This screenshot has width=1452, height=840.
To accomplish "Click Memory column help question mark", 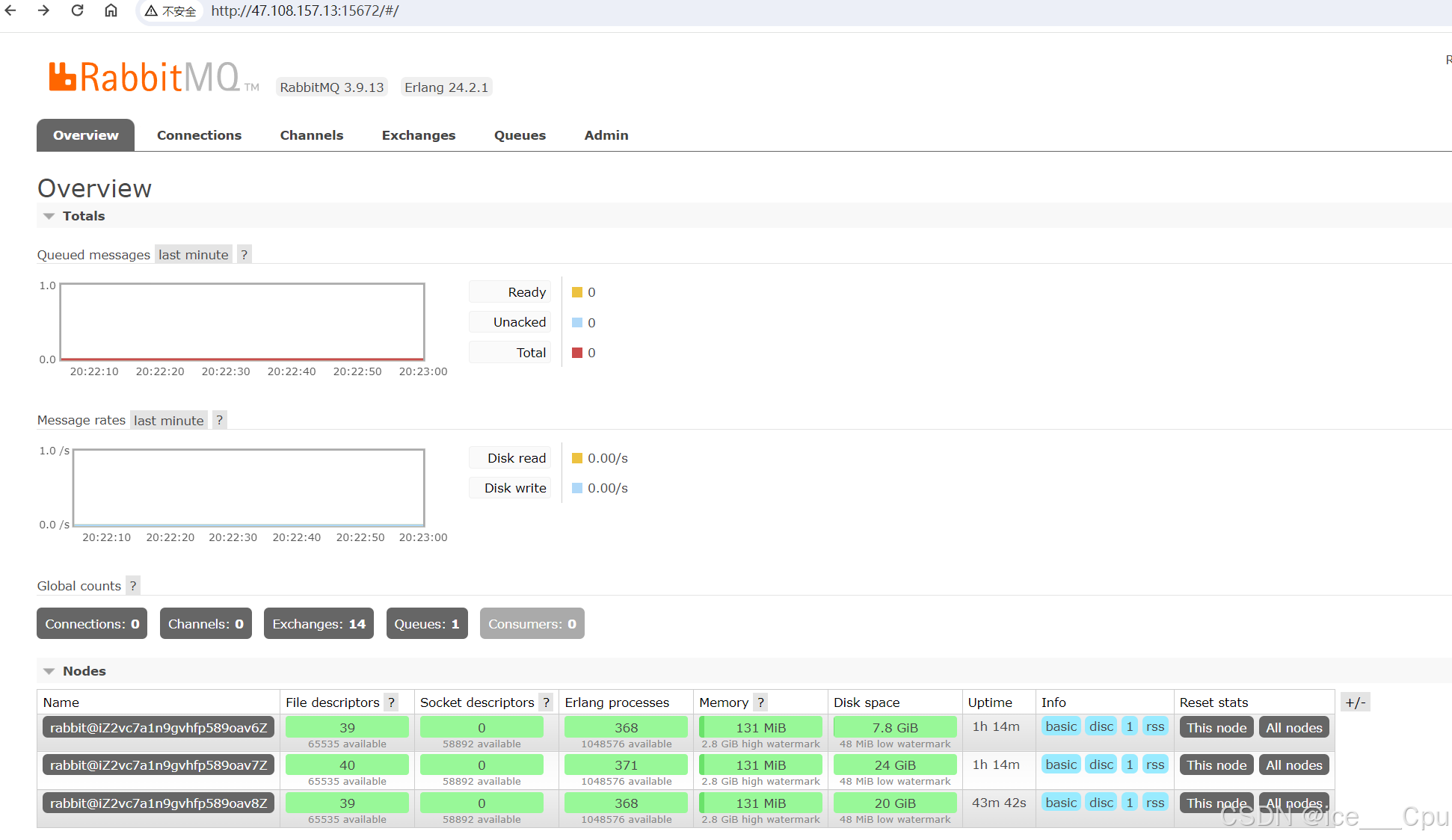I will tap(760, 702).
